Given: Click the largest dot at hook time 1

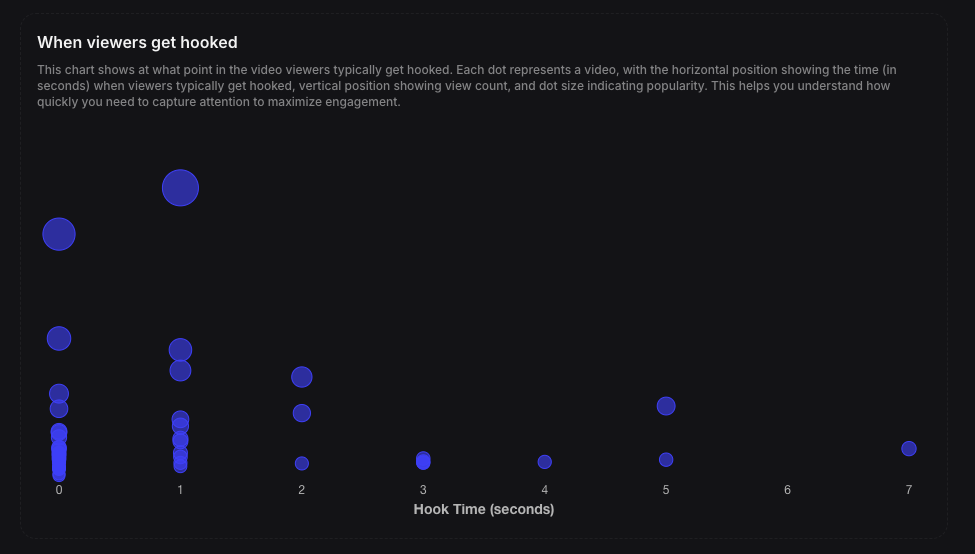Looking at the screenshot, I should tap(180, 187).
